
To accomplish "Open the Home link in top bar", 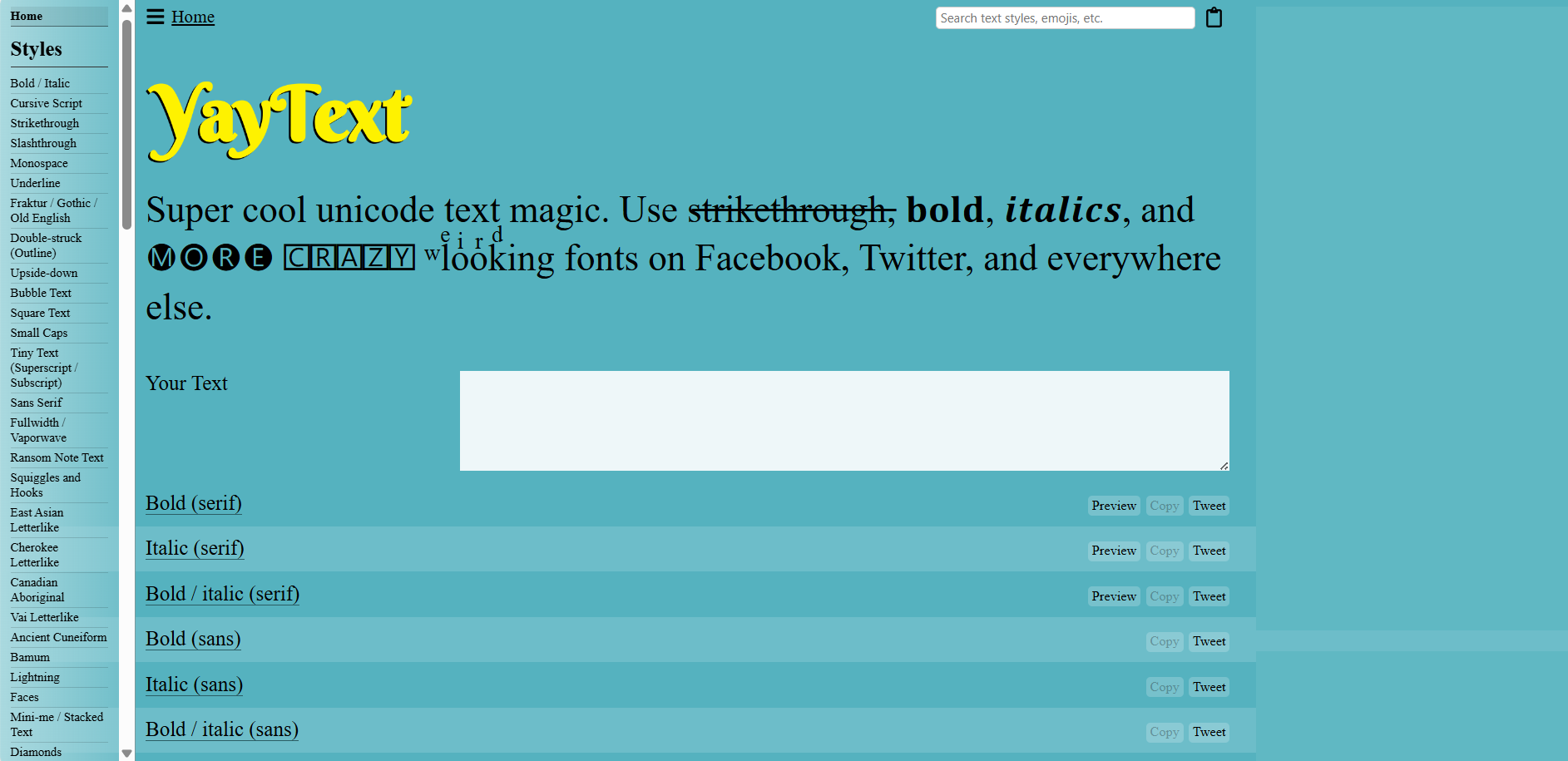I will pyautogui.click(x=193, y=17).
